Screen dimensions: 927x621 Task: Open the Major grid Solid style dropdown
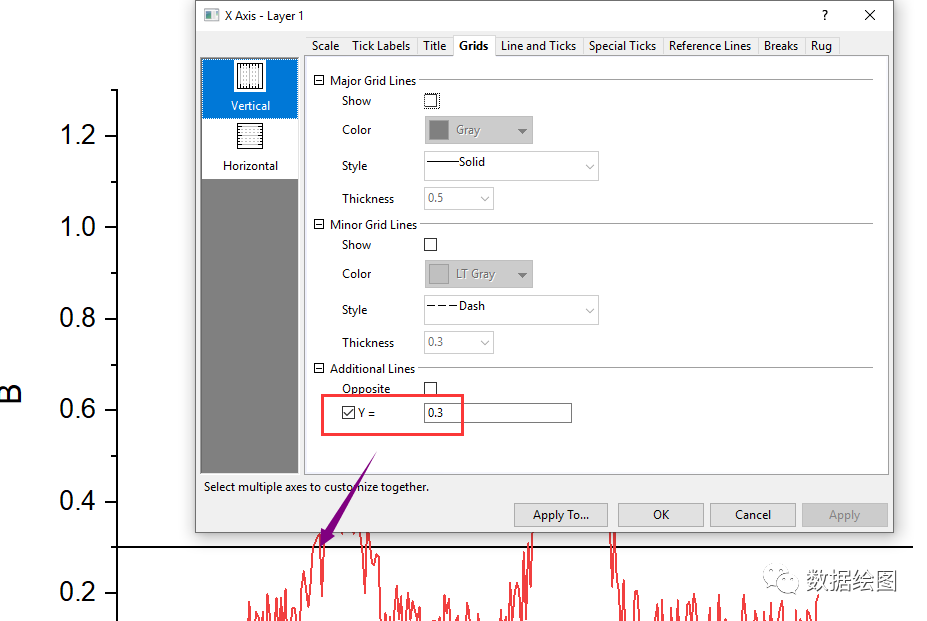click(511, 166)
